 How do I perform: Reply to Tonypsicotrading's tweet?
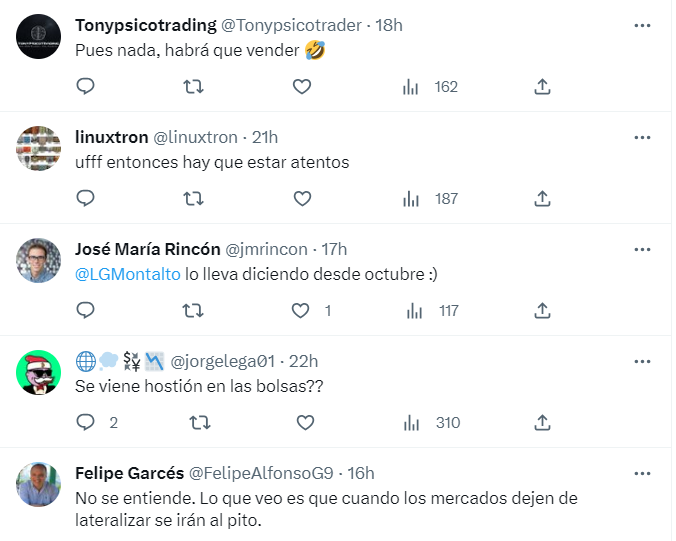click(x=86, y=87)
